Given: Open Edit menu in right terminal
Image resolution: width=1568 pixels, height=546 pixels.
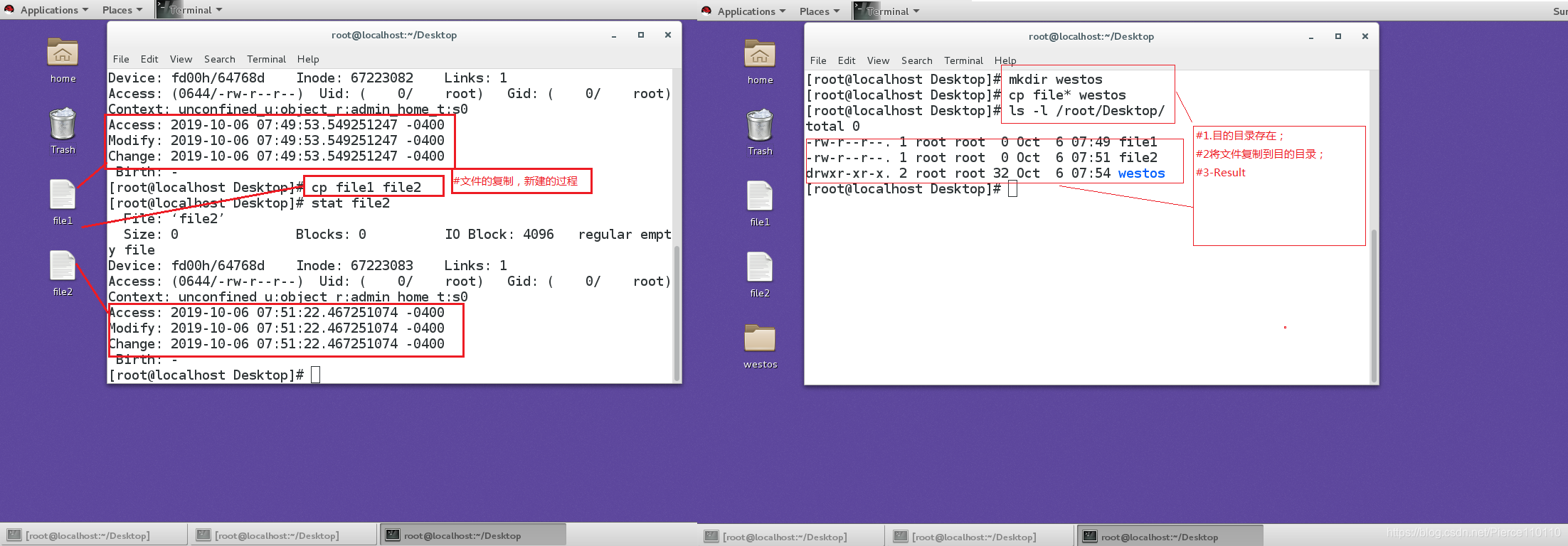Looking at the screenshot, I should click(x=847, y=60).
